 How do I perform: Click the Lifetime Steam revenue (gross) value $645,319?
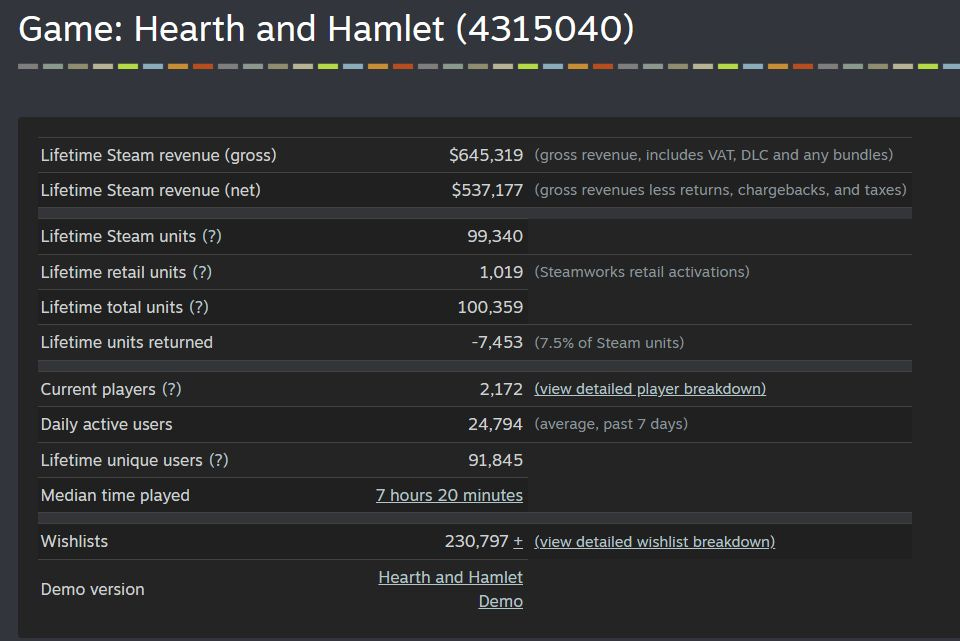pos(486,155)
